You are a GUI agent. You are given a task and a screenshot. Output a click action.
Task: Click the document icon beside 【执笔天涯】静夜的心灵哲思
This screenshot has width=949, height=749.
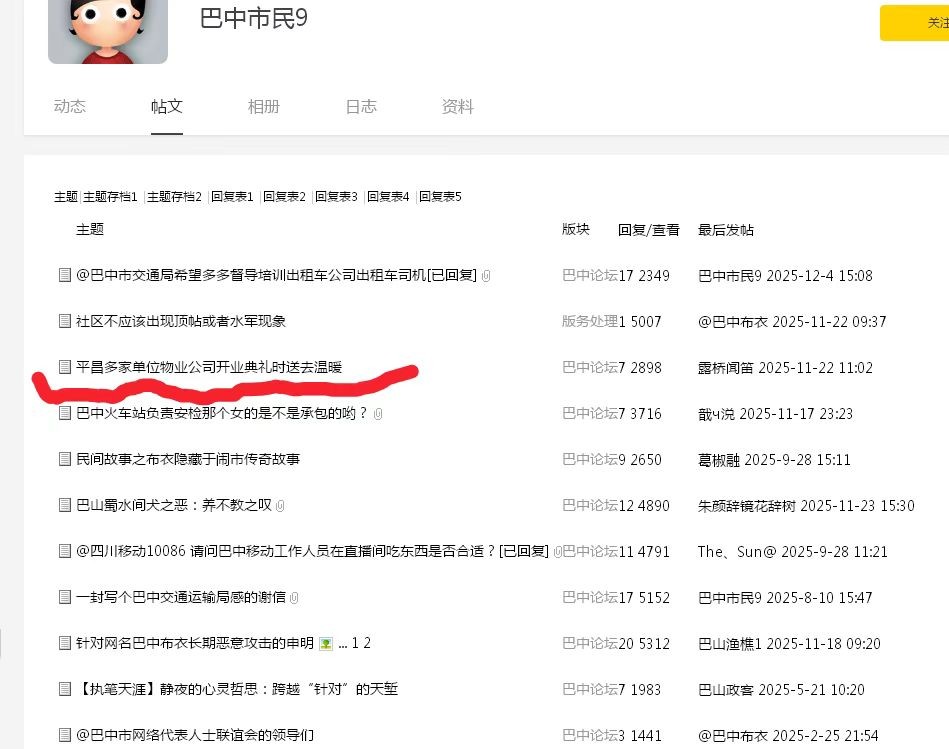click(x=65, y=689)
